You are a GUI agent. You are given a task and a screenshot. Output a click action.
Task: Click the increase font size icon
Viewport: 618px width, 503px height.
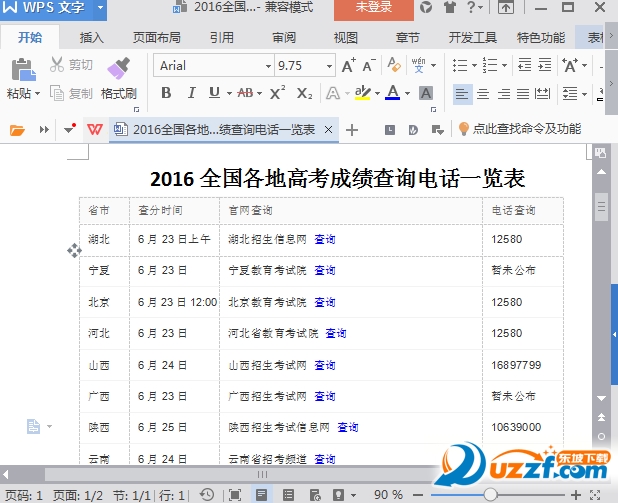click(x=348, y=66)
